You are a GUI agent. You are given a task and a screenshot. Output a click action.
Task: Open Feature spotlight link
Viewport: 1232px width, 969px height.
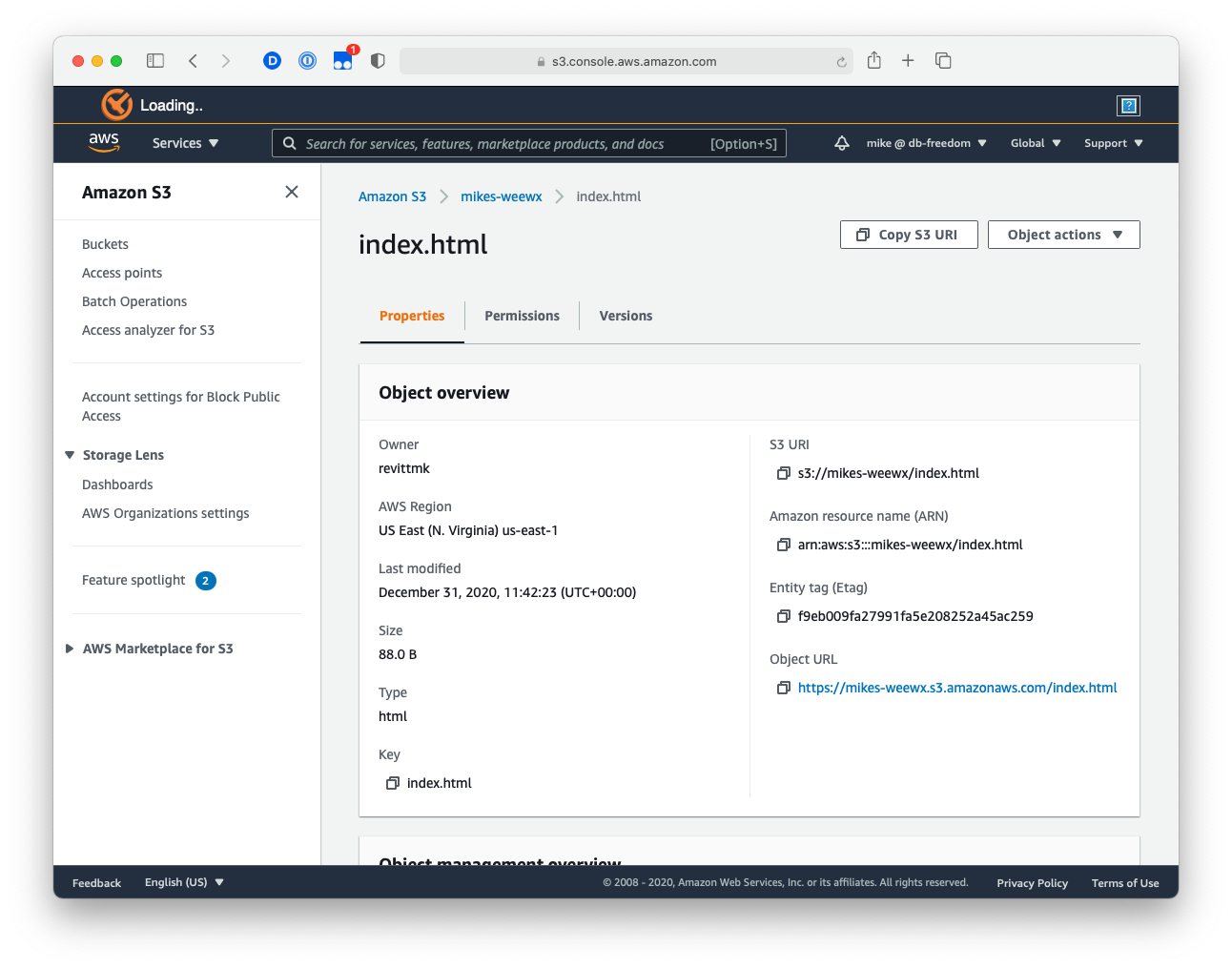[133, 580]
